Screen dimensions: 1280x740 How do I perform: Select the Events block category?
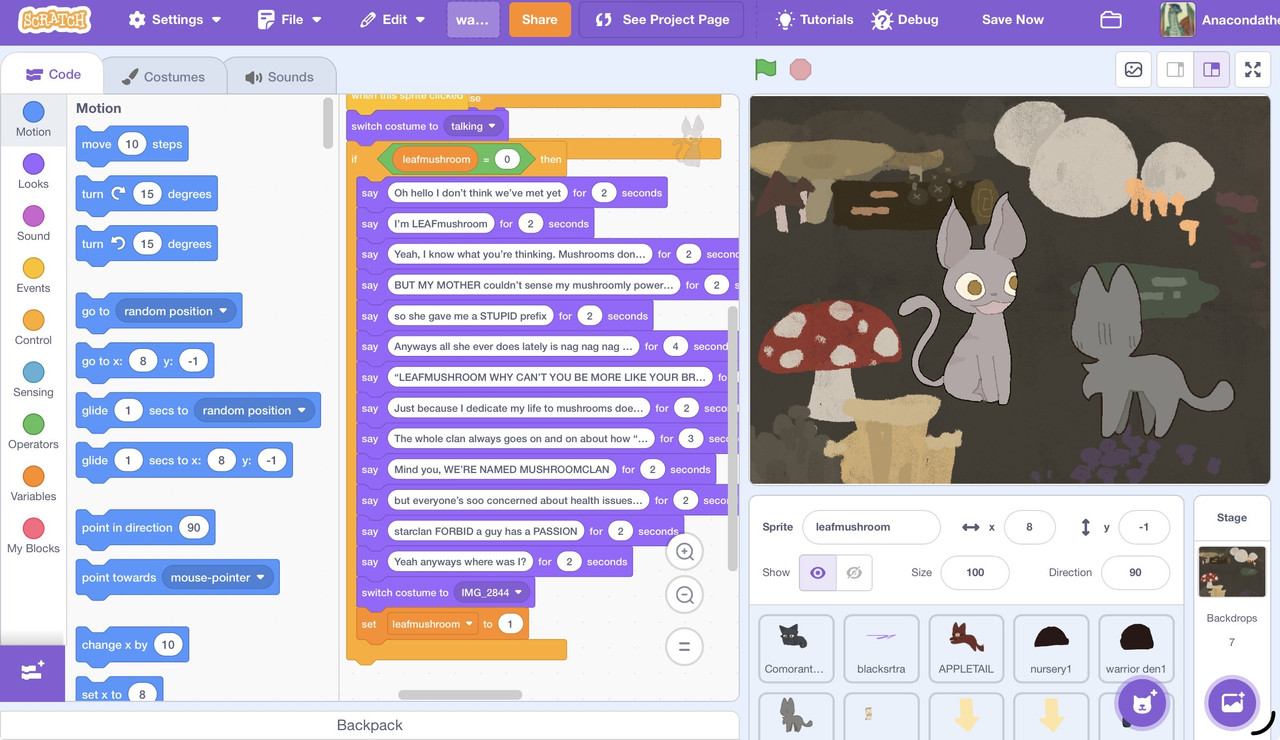coord(33,276)
